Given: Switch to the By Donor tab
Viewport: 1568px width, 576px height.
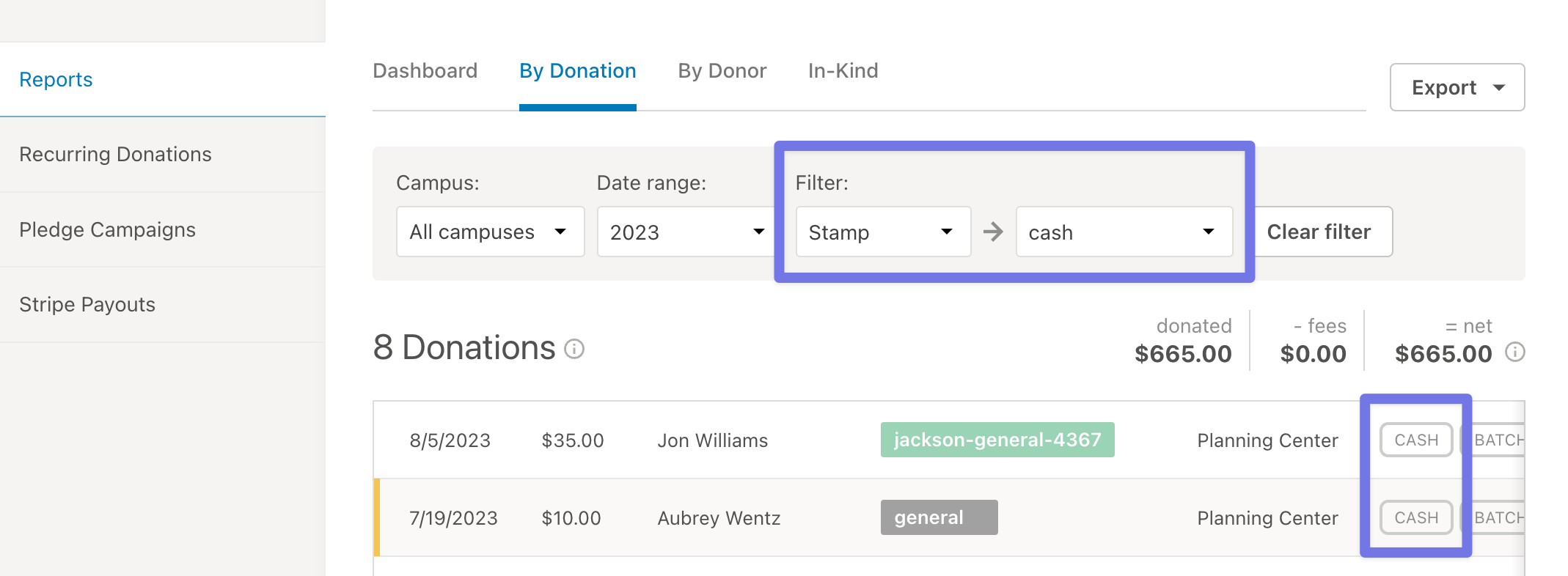Looking at the screenshot, I should point(722,71).
